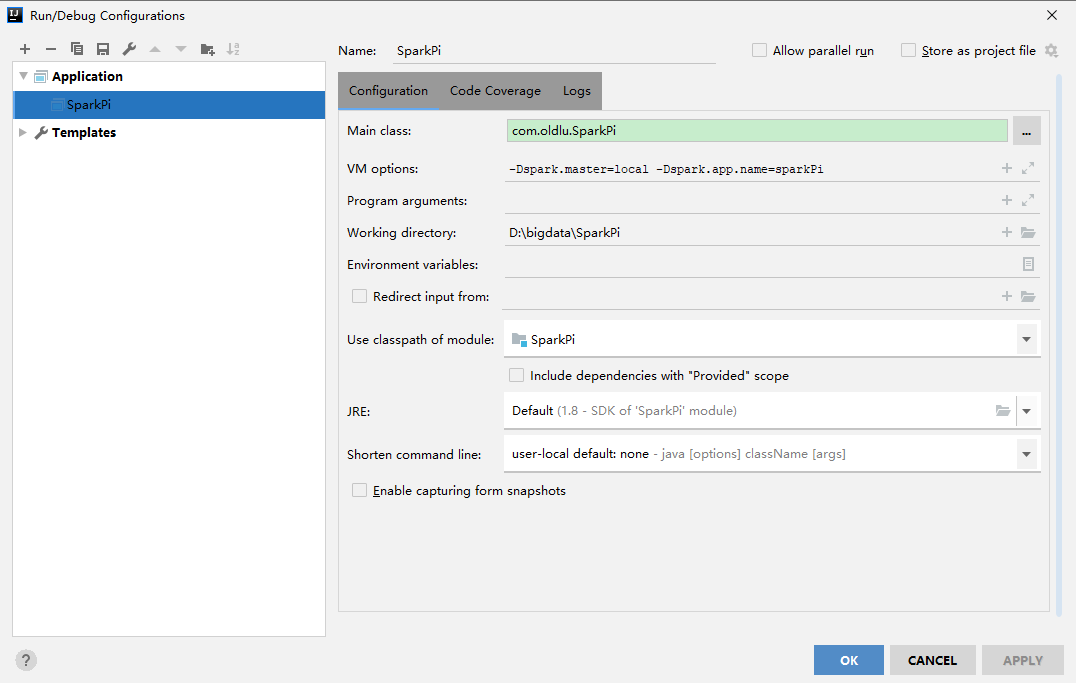The width and height of the screenshot is (1076, 683).
Task: Close the Run/Debug Configurations dialog
Action: [x=1052, y=15]
